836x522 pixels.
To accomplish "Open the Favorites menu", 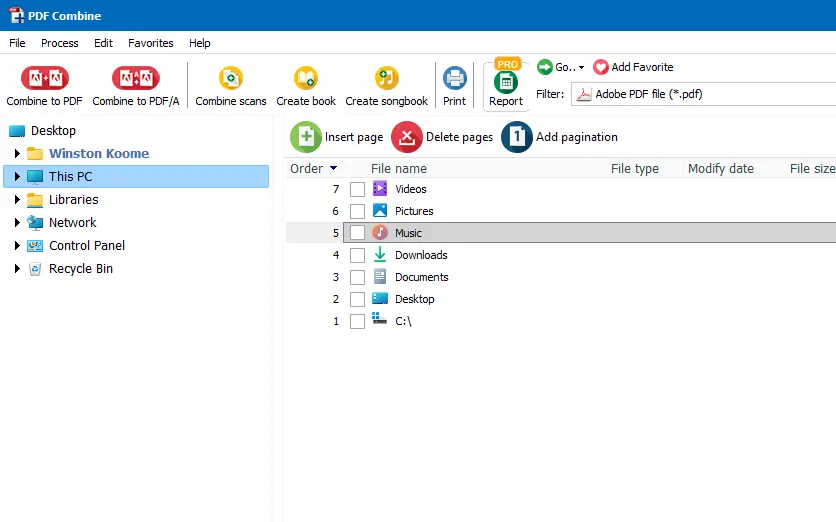I will (150, 43).
